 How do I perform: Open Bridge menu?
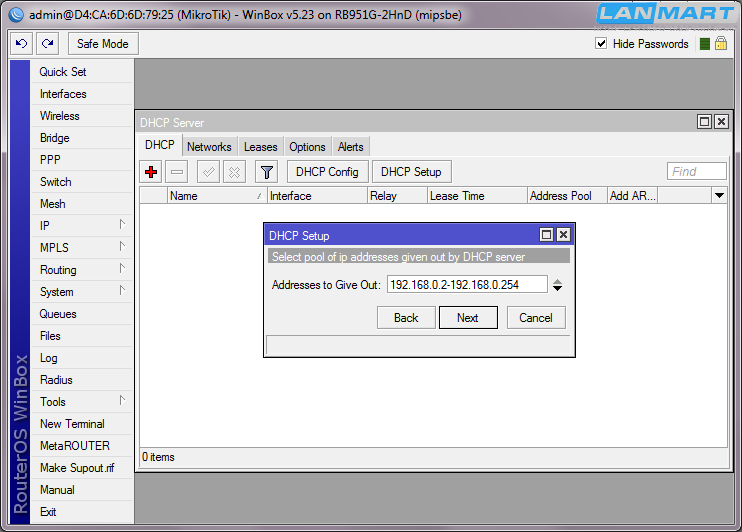[81, 138]
